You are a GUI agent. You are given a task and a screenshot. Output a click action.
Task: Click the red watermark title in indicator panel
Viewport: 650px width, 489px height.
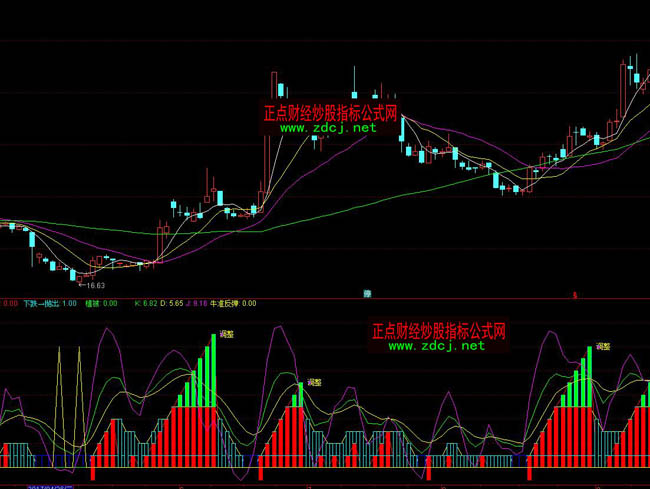point(439,330)
